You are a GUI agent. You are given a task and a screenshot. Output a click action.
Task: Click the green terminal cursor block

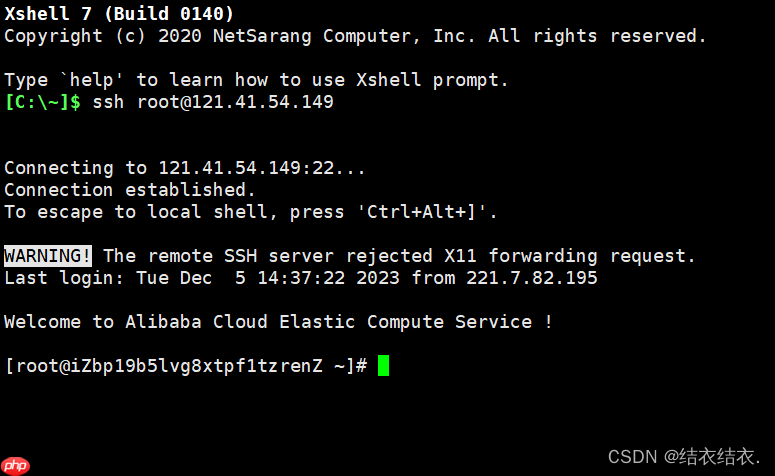coord(384,366)
